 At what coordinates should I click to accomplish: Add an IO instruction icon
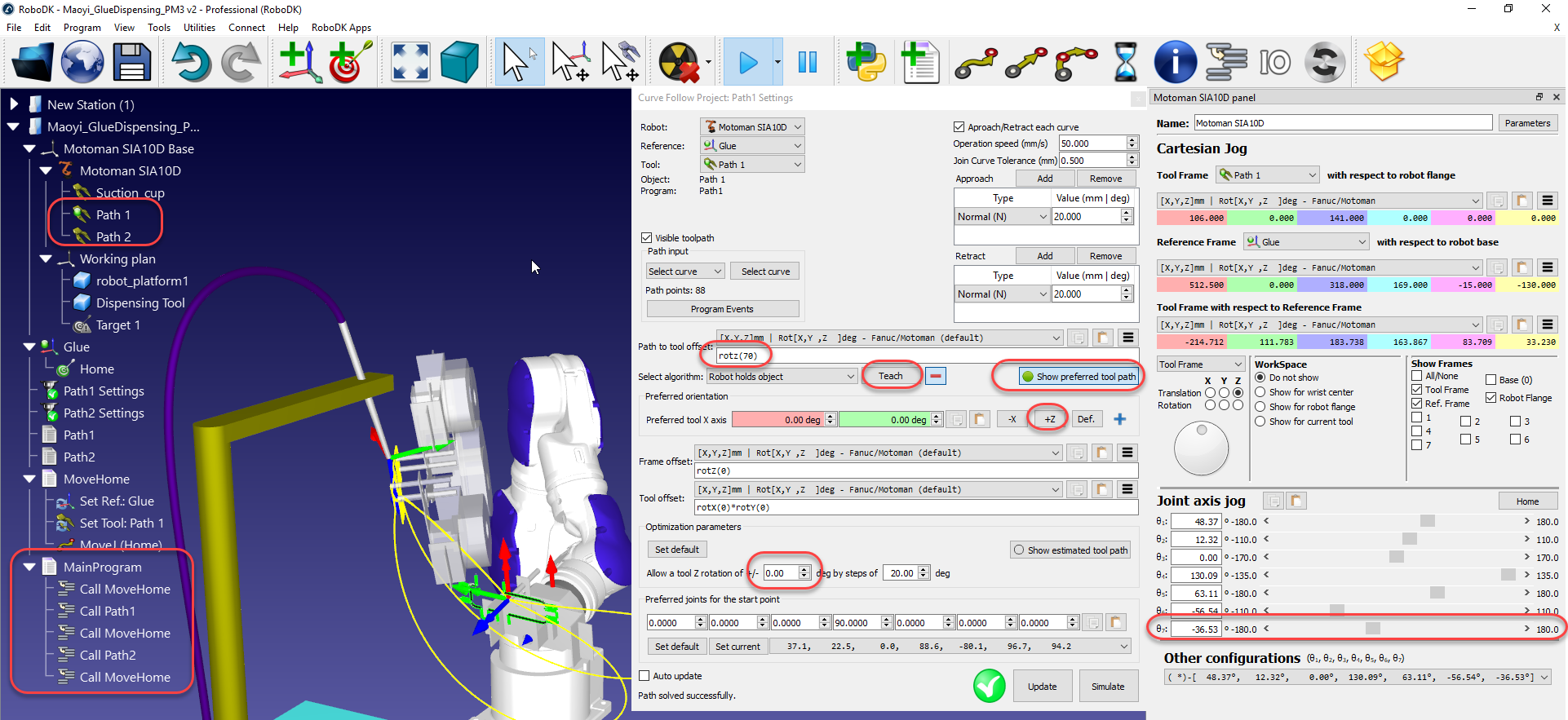pyautogui.click(x=1274, y=62)
